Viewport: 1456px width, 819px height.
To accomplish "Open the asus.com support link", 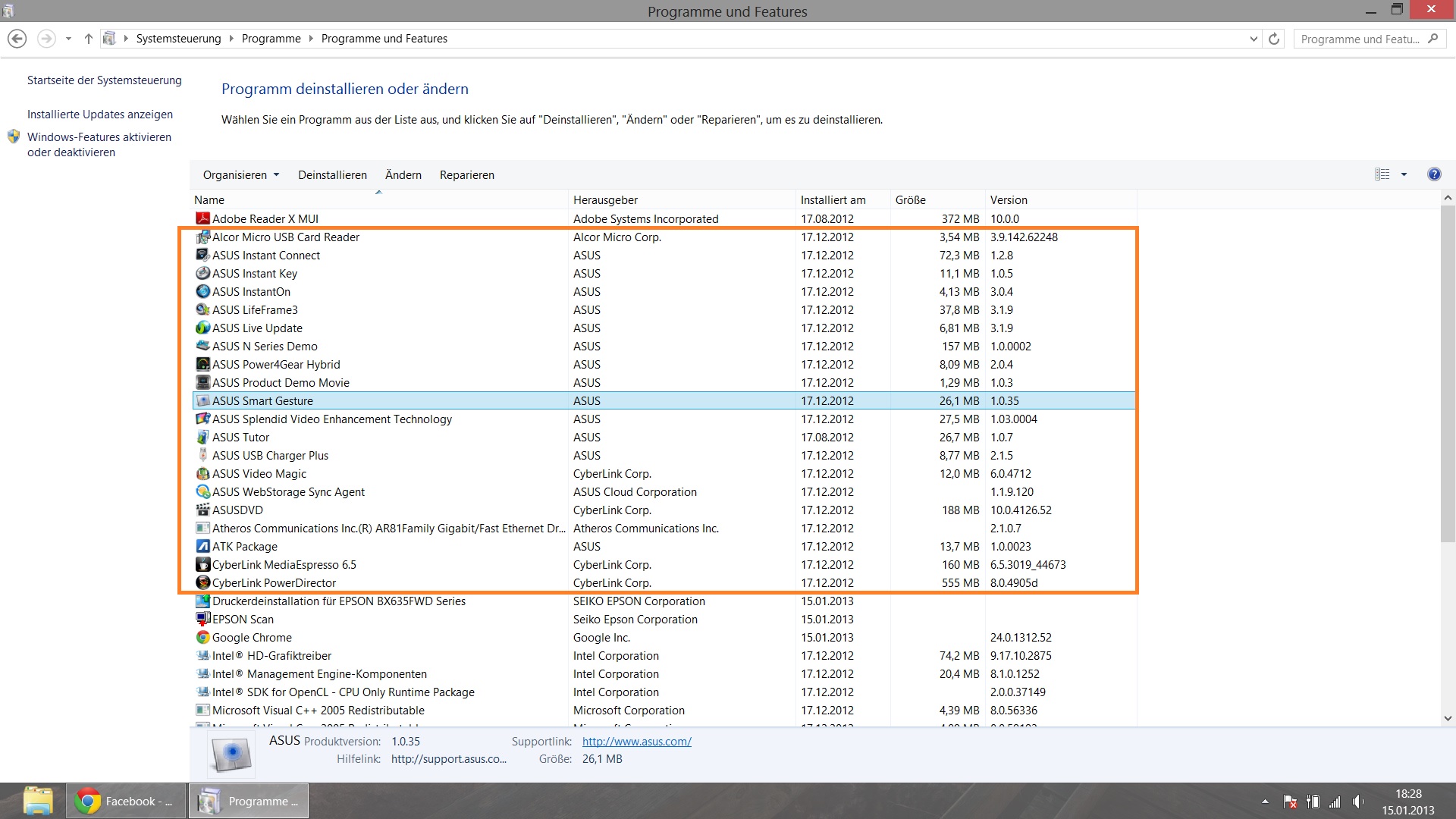I will point(637,742).
